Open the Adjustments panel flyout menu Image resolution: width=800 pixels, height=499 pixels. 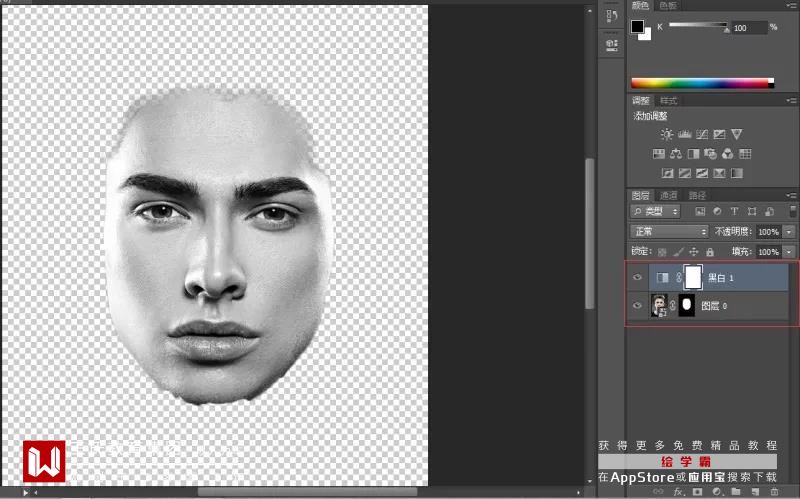pos(792,101)
